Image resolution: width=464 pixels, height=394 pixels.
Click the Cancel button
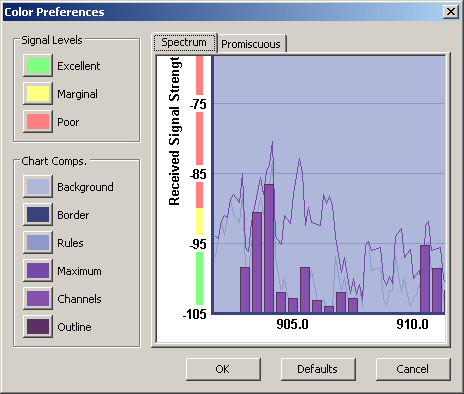click(x=413, y=369)
